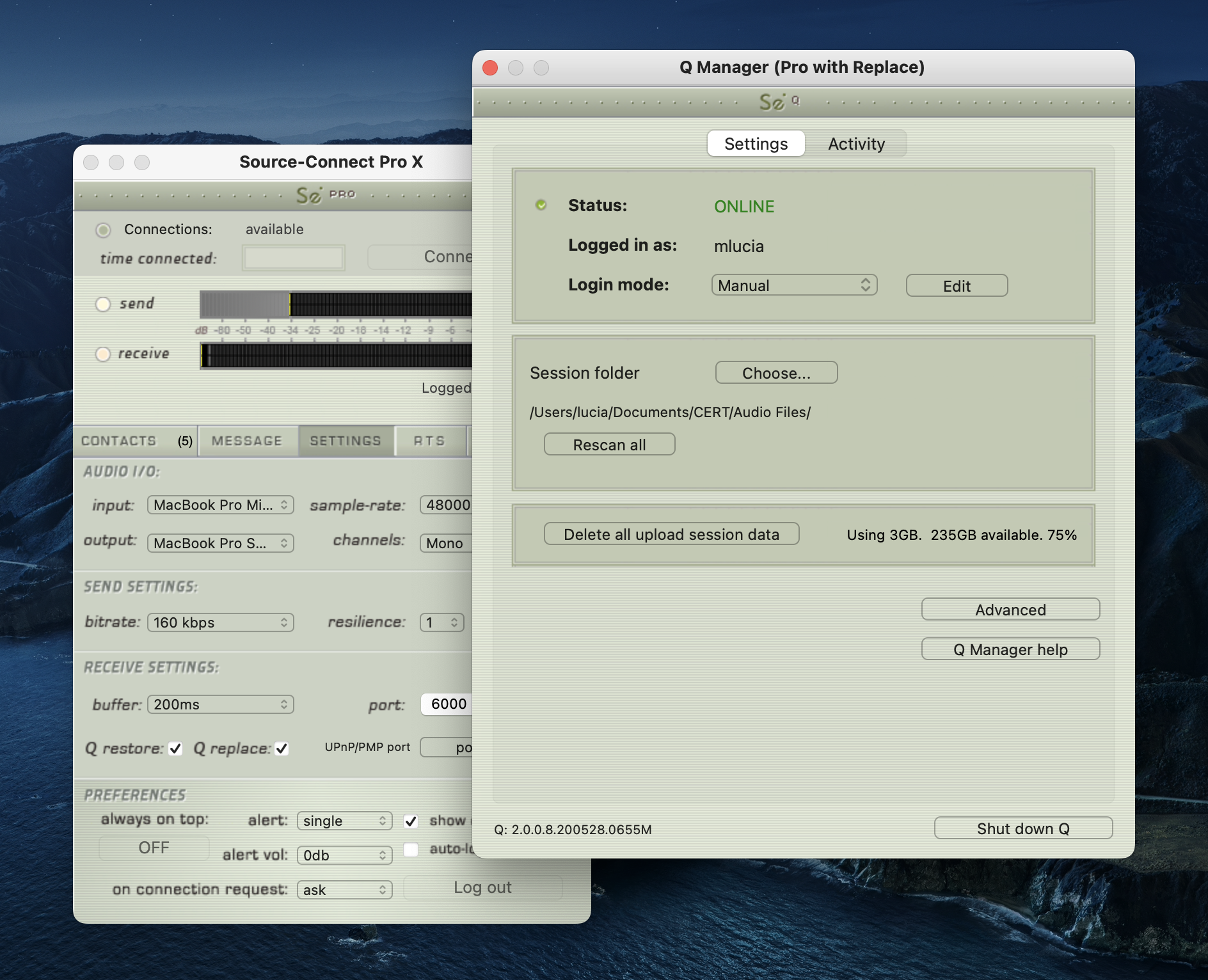The width and height of the screenshot is (1208, 980).
Task: Click the Connections status indicator light
Action: point(103,230)
